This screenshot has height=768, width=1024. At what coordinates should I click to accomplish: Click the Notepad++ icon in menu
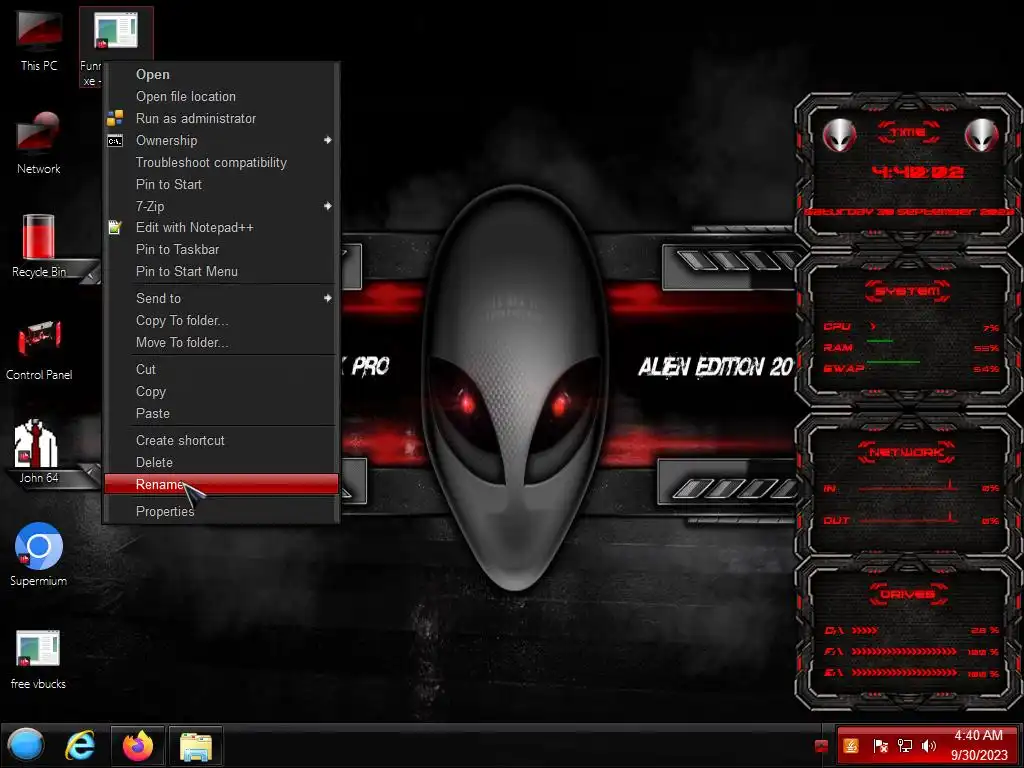pos(115,227)
